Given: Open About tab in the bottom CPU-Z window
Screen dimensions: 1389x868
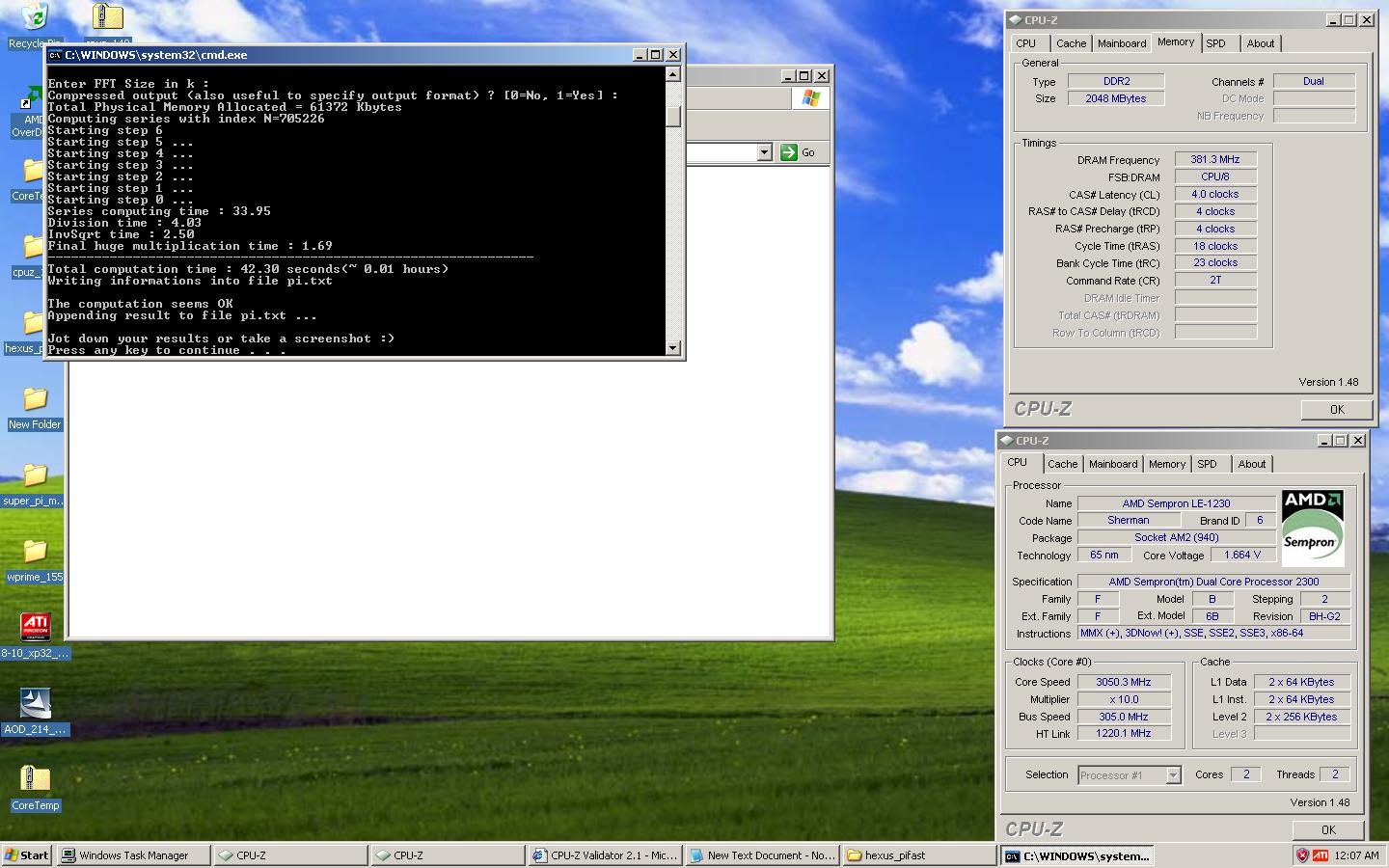Looking at the screenshot, I should (1251, 464).
